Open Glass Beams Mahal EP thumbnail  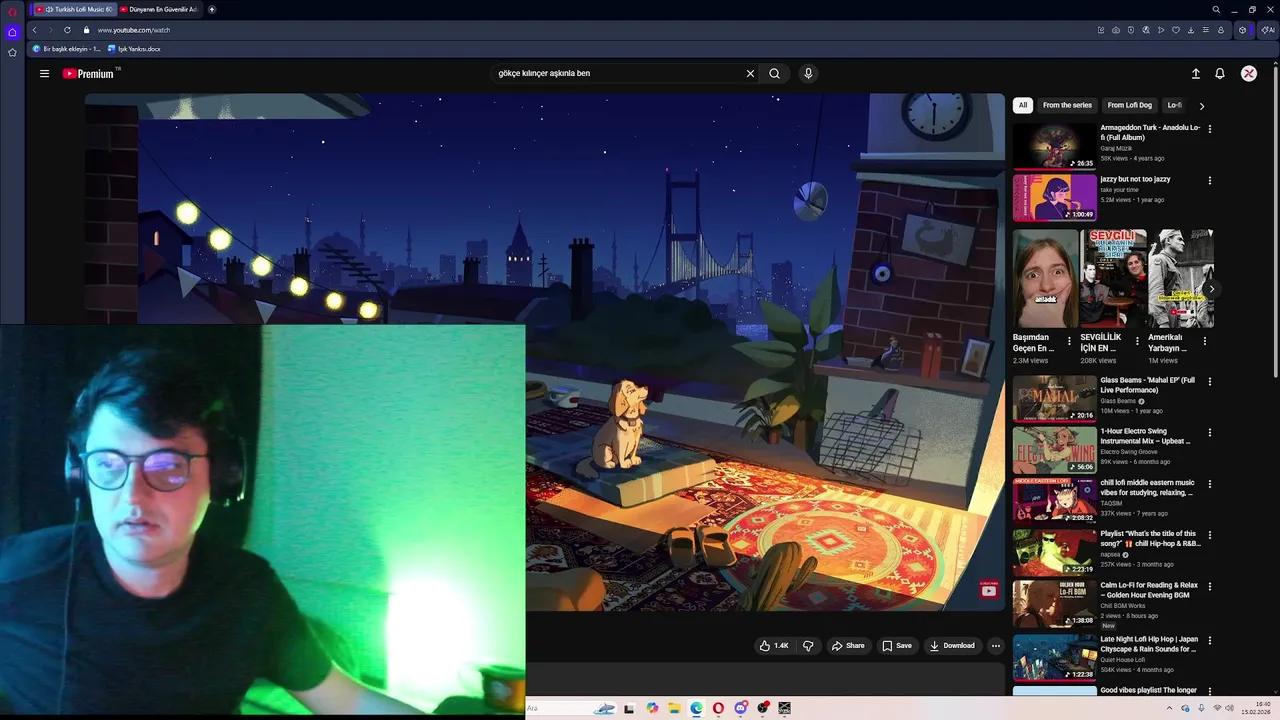1054,398
